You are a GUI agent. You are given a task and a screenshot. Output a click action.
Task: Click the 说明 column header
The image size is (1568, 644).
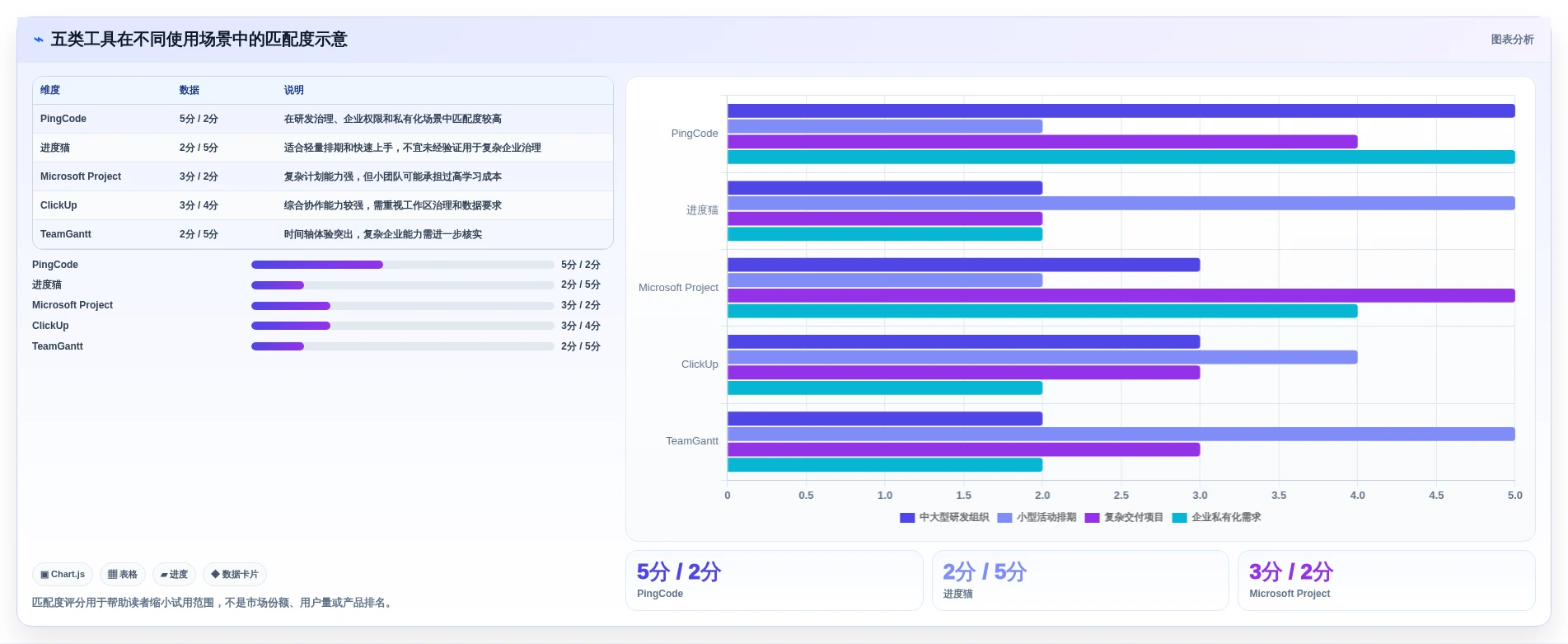pos(294,90)
